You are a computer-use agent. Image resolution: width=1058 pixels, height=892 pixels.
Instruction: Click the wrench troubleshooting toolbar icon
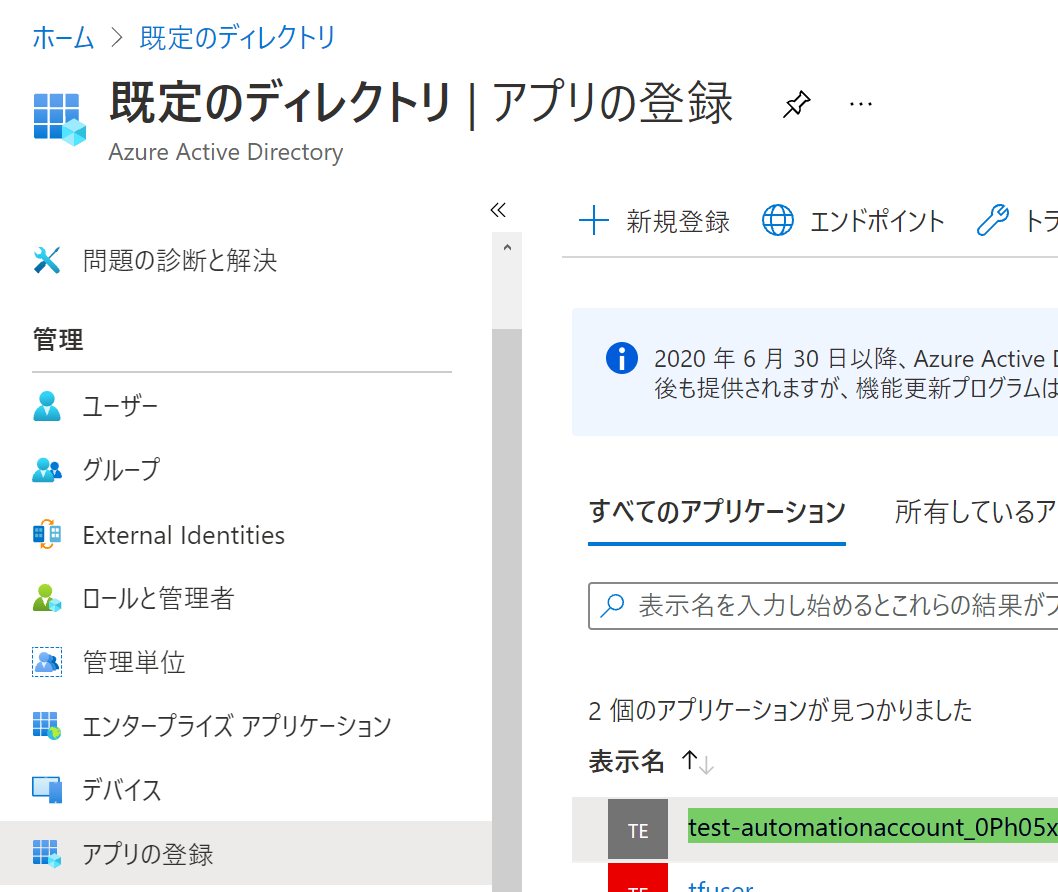click(993, 221)
